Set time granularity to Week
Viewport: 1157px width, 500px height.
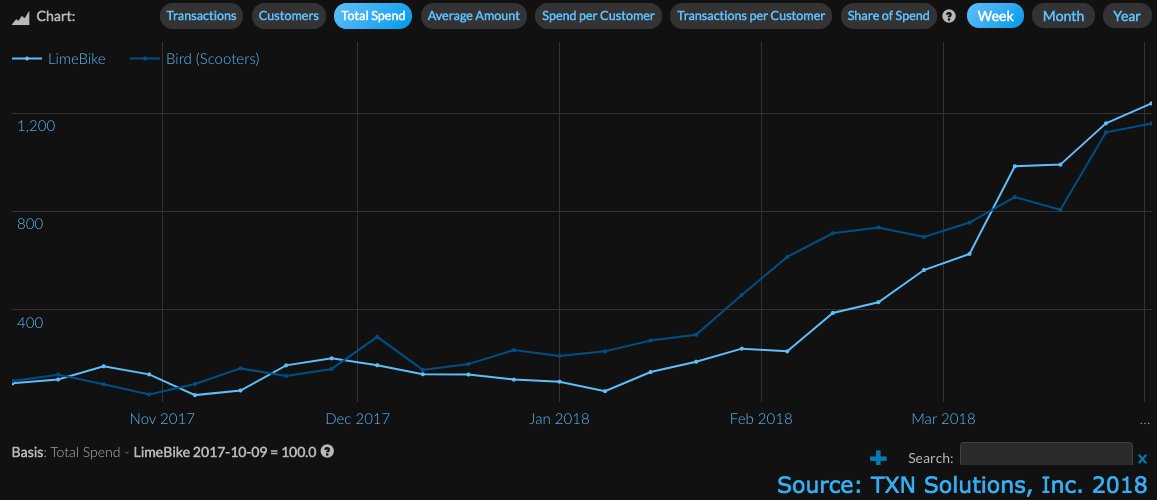pos(995,15)
